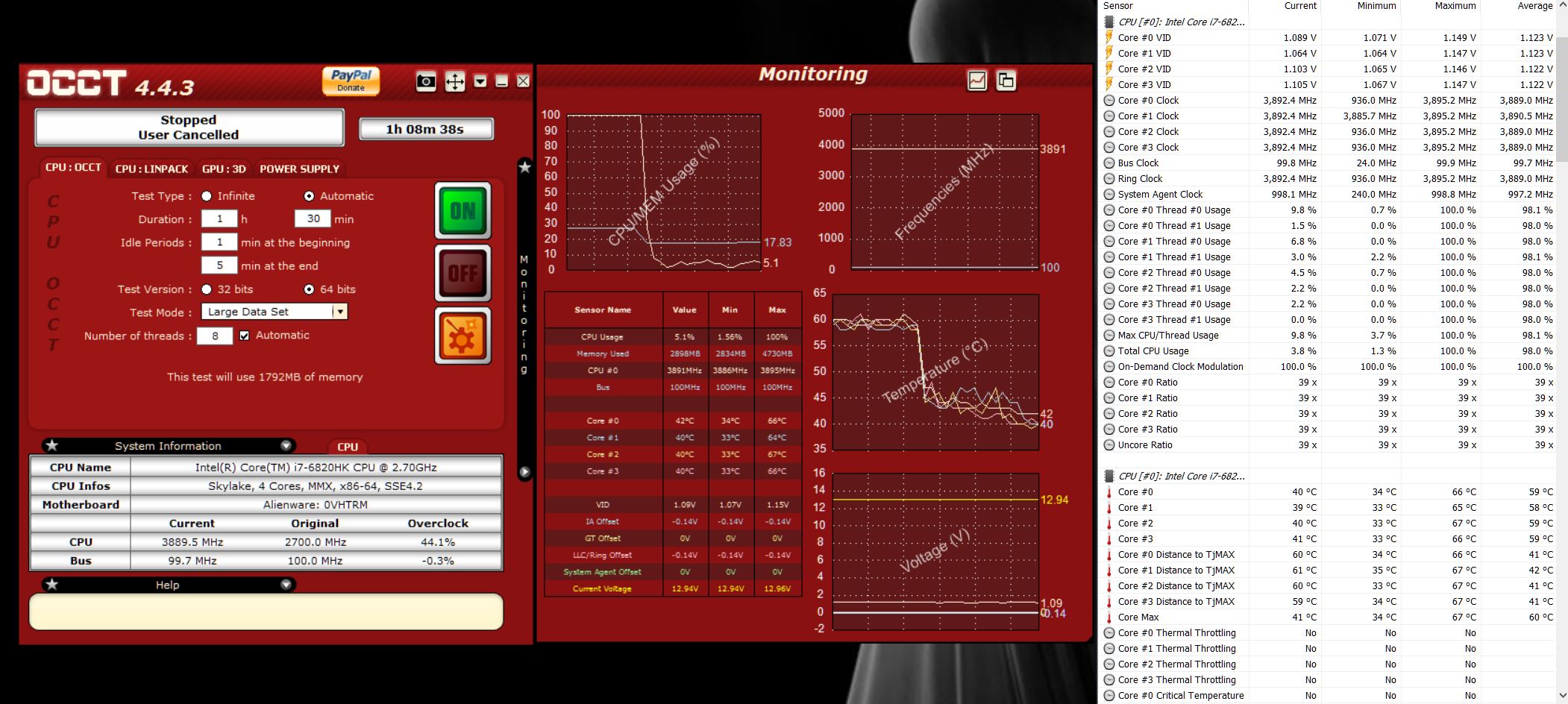
Task: Click the Maximum column header in HWiNFO
Action: [x=1440, y=6]
